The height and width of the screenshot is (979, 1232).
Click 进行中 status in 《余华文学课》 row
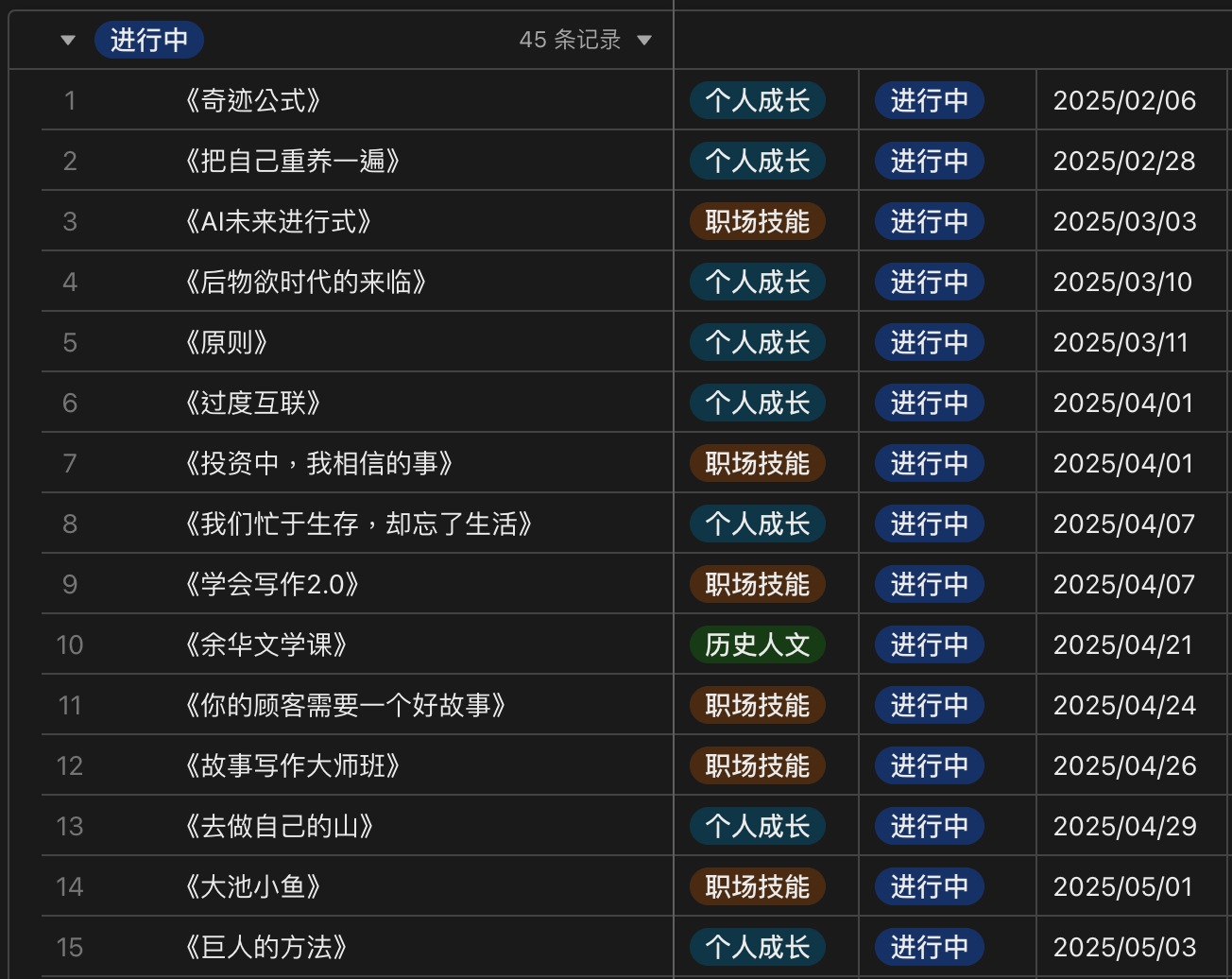point(930,644)
